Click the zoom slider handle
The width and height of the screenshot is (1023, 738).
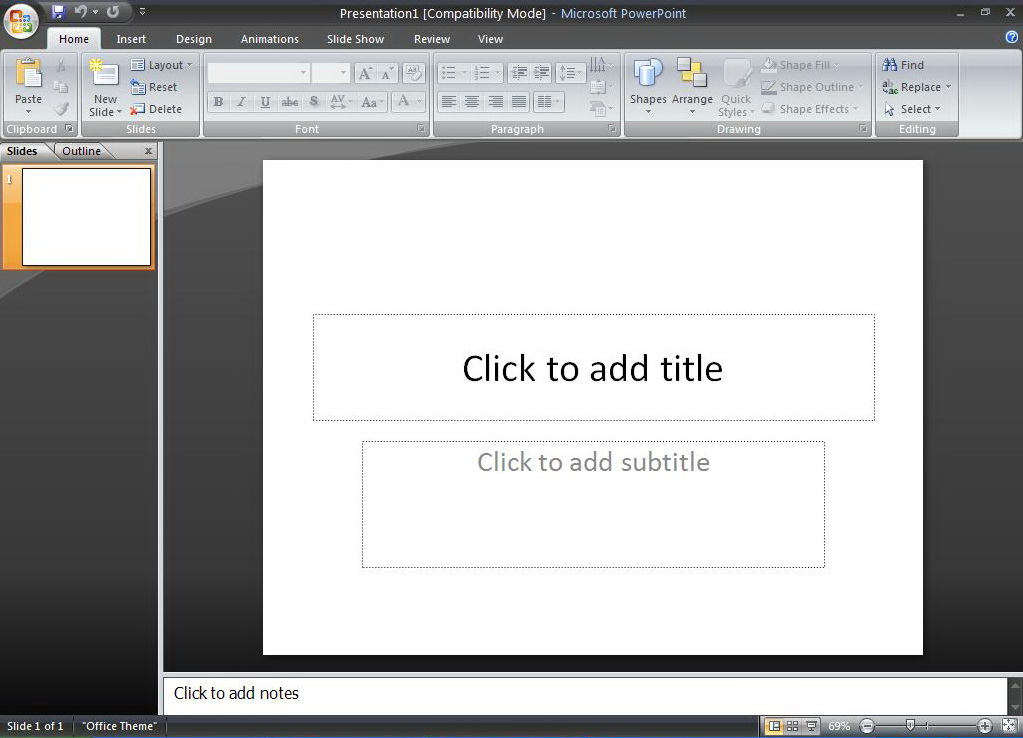click(x=910, y=725)
